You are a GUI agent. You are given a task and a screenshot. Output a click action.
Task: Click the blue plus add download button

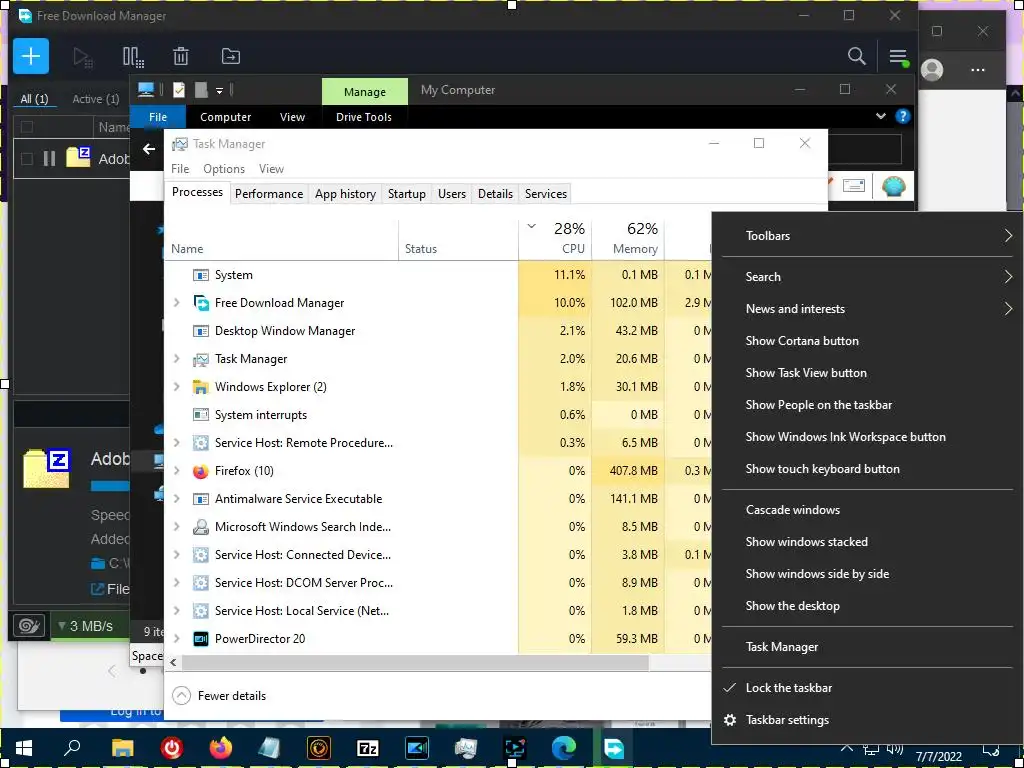pos(31,56)
